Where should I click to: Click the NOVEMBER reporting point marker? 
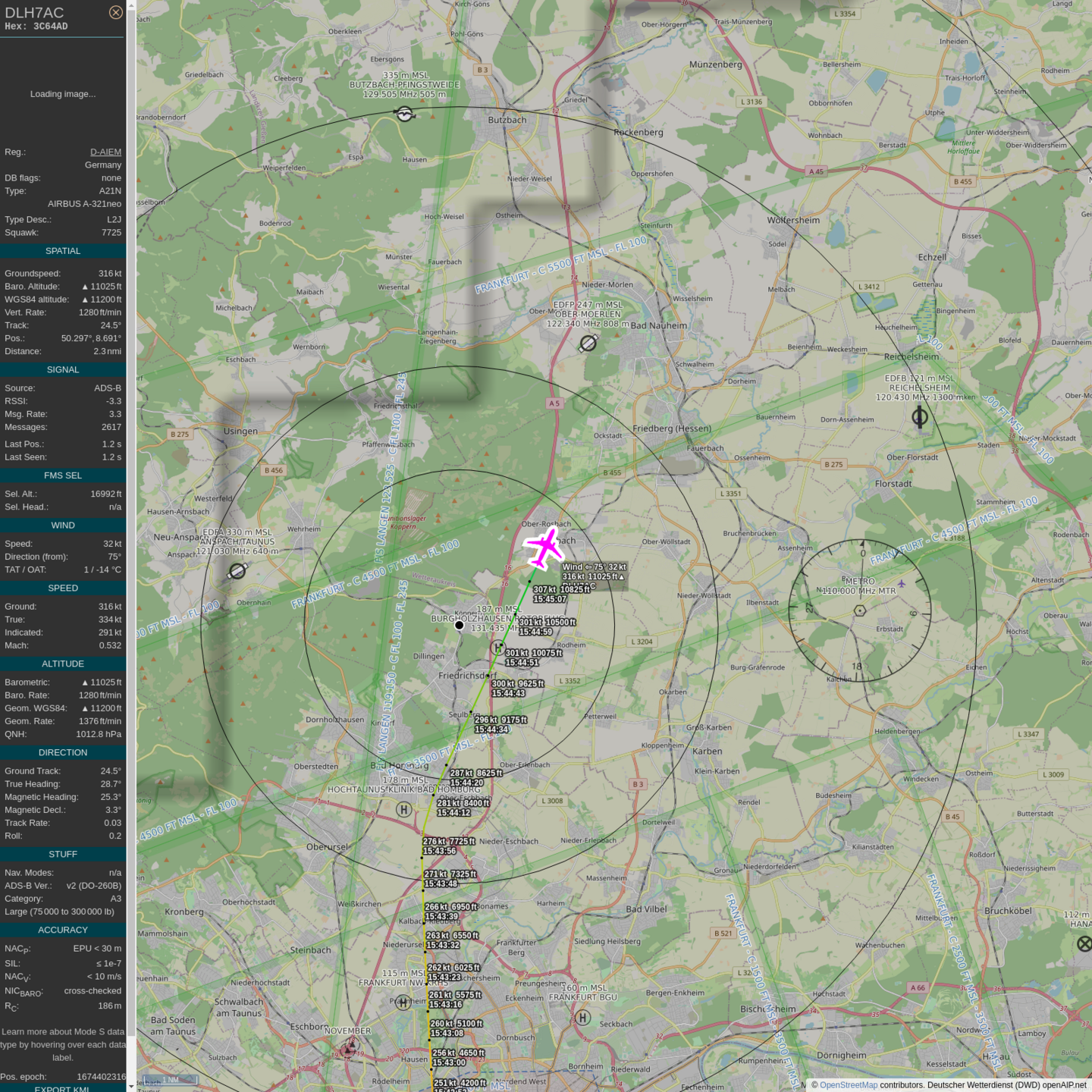coord(349,1049)
